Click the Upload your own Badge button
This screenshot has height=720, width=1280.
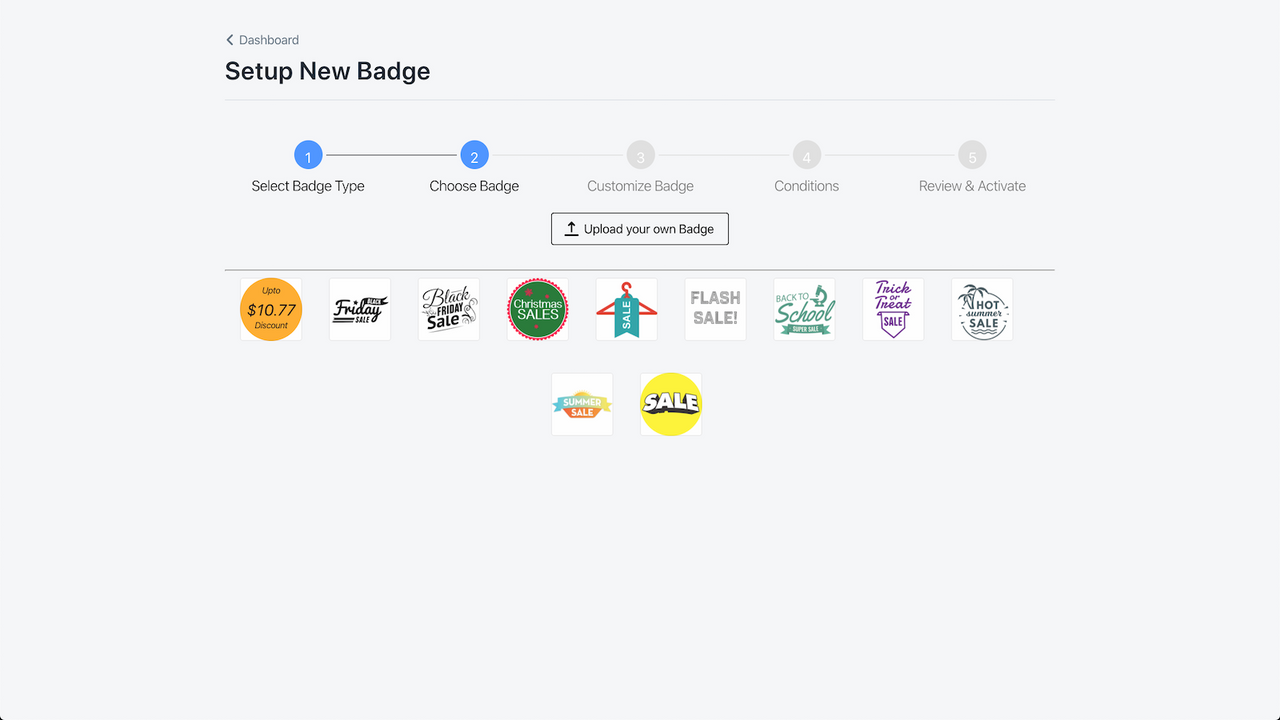coord(640,228)
